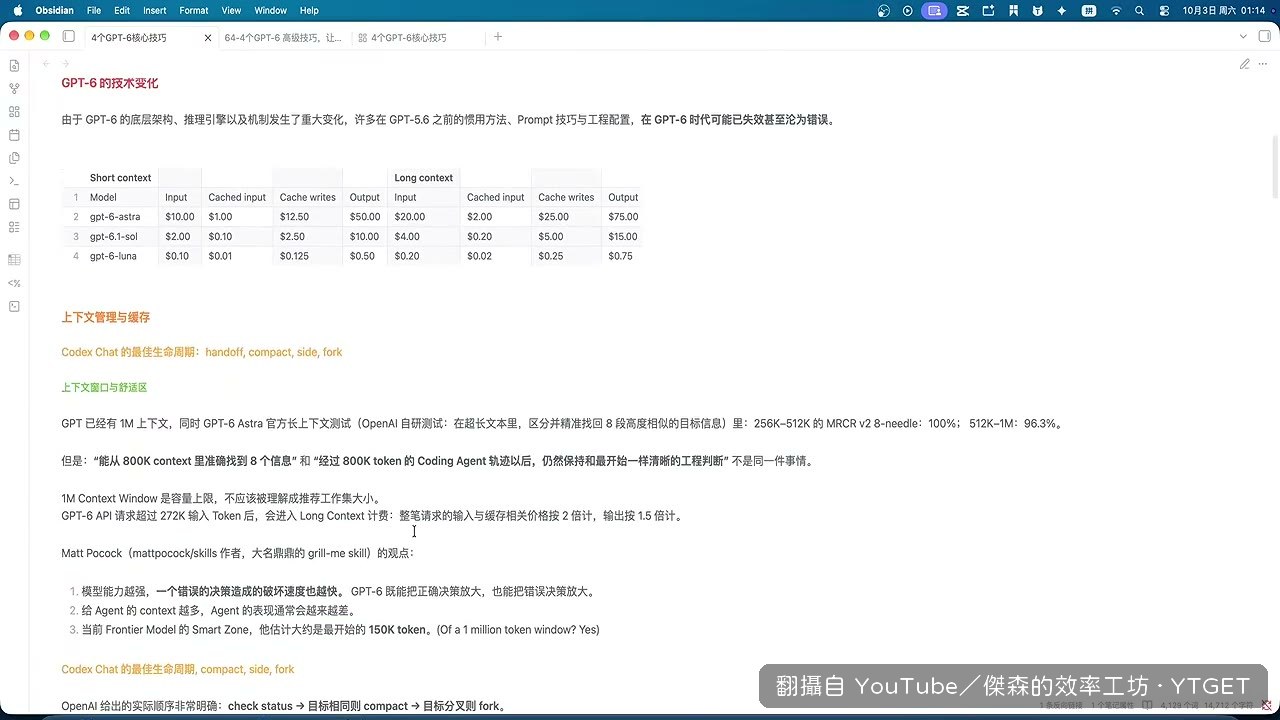
Task: Open macOS Spotlight search icon
Action: pos(1140,10)
